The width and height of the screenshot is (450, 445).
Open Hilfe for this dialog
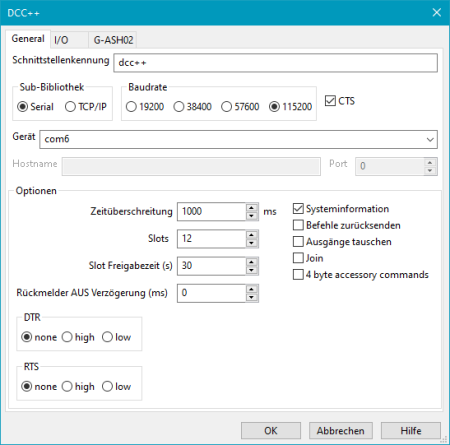coord(411,431)
